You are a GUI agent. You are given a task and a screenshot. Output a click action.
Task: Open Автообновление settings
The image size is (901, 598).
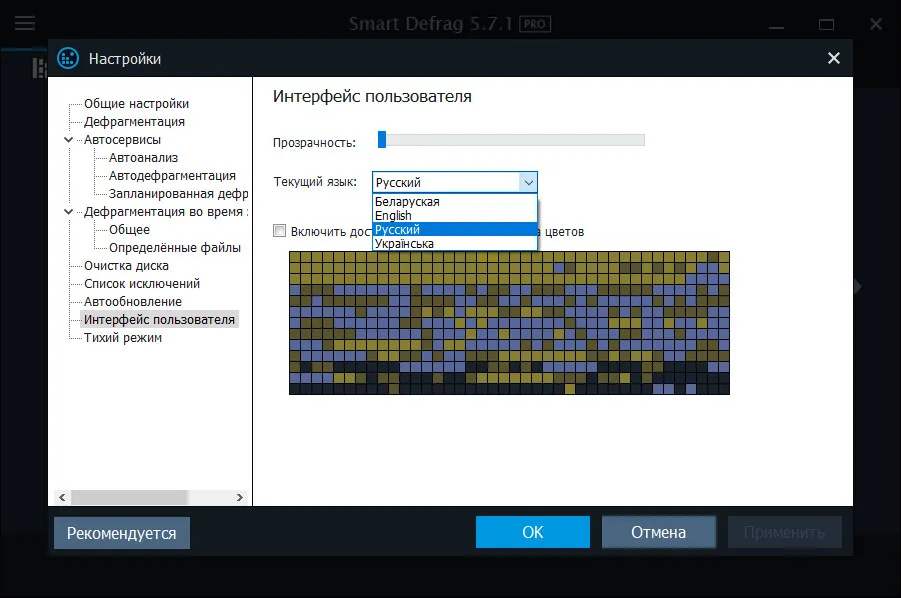pyautogui.click(x=132, y=302)
